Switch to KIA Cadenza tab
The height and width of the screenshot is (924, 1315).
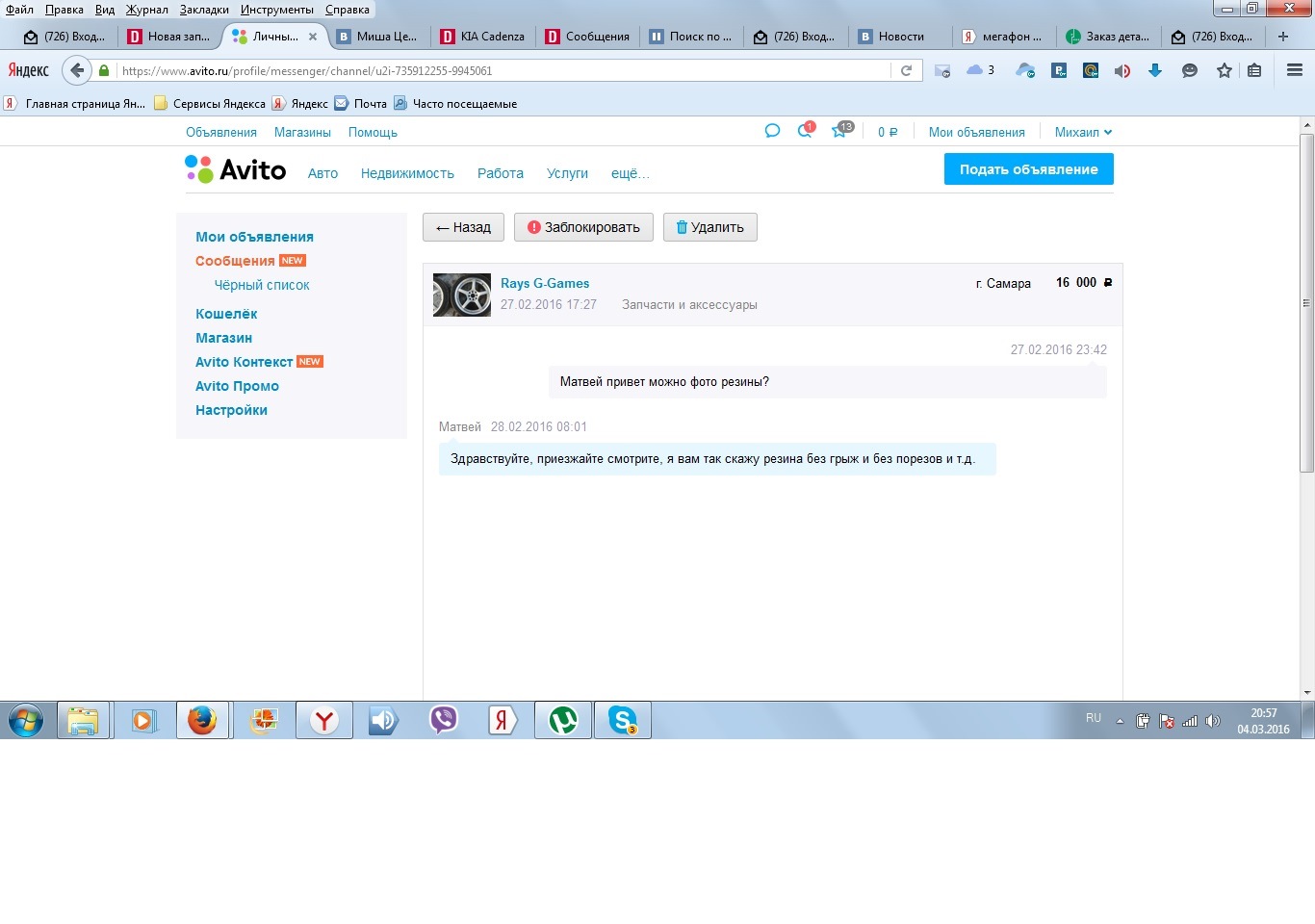tap(483, 37)
